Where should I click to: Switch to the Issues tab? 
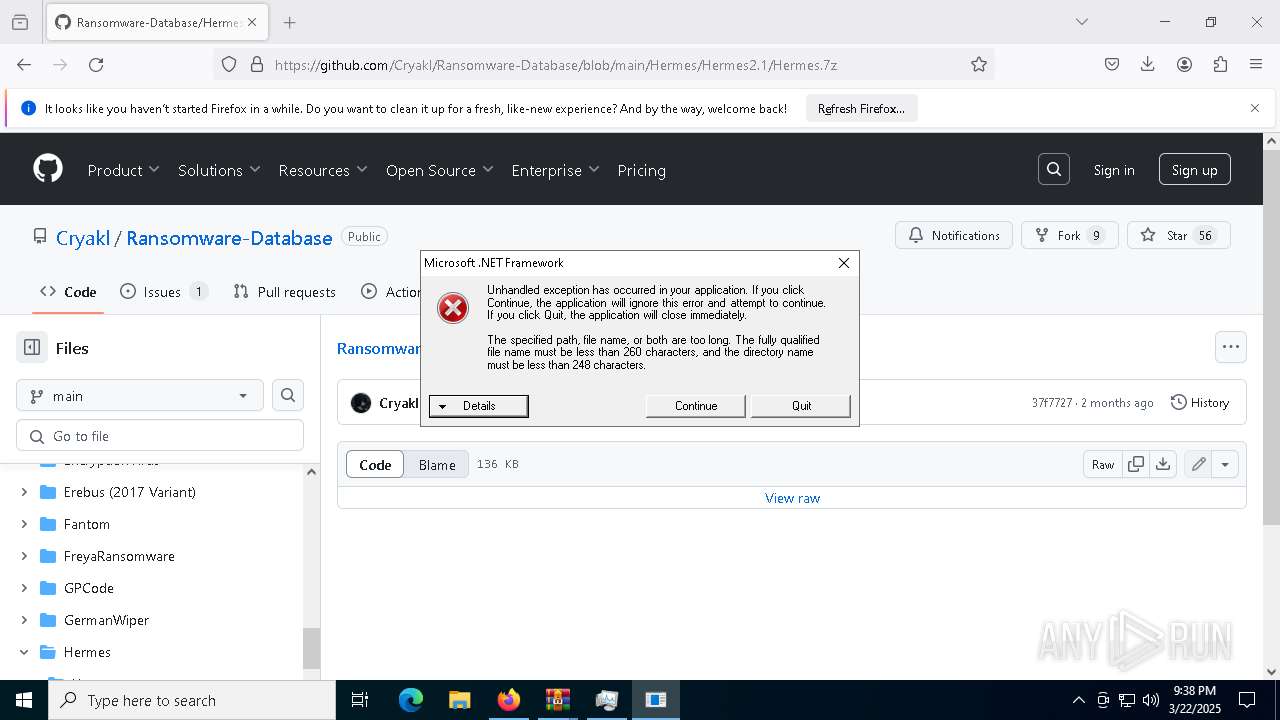(163, 292)
